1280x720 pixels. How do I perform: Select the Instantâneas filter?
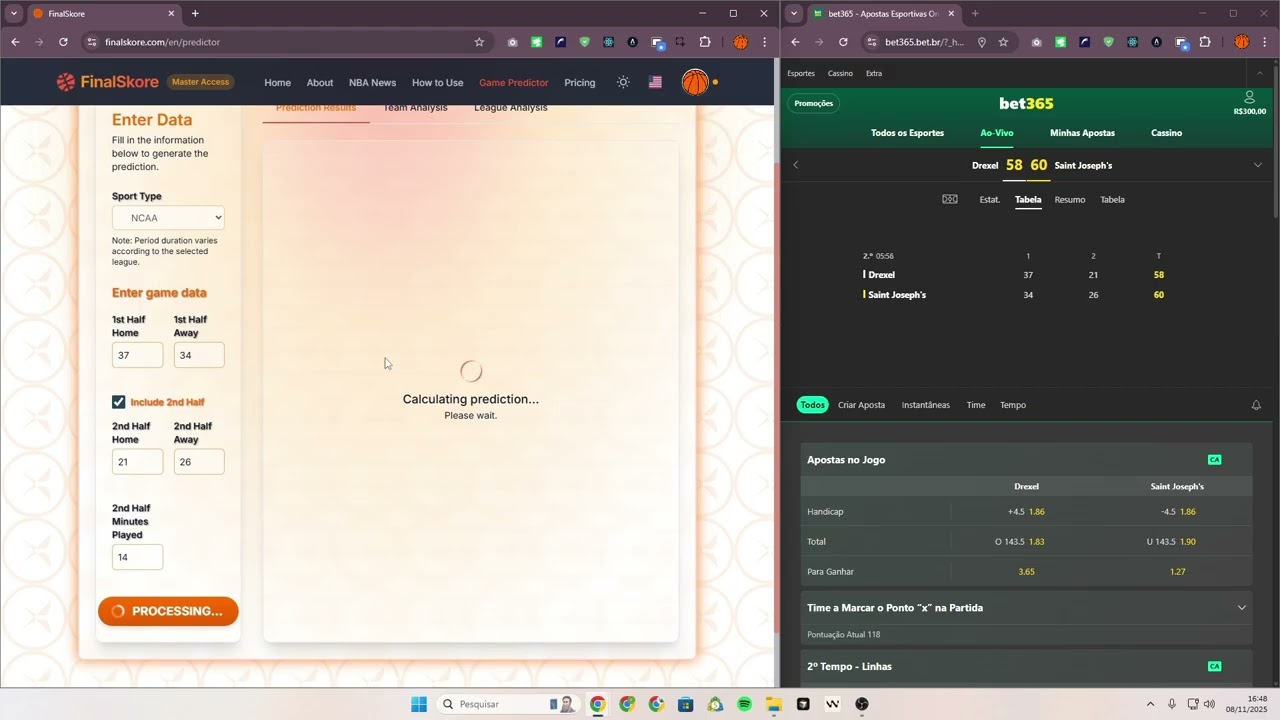coord(926,405)
